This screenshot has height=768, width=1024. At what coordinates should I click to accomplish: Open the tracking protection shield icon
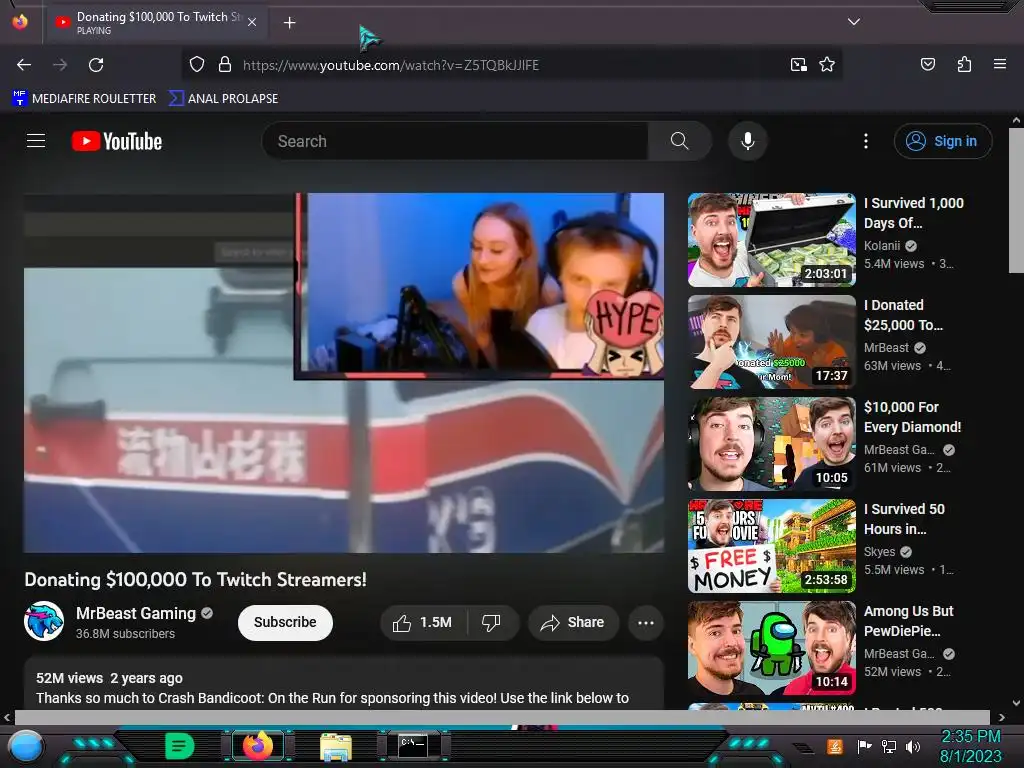pos(197,65)
